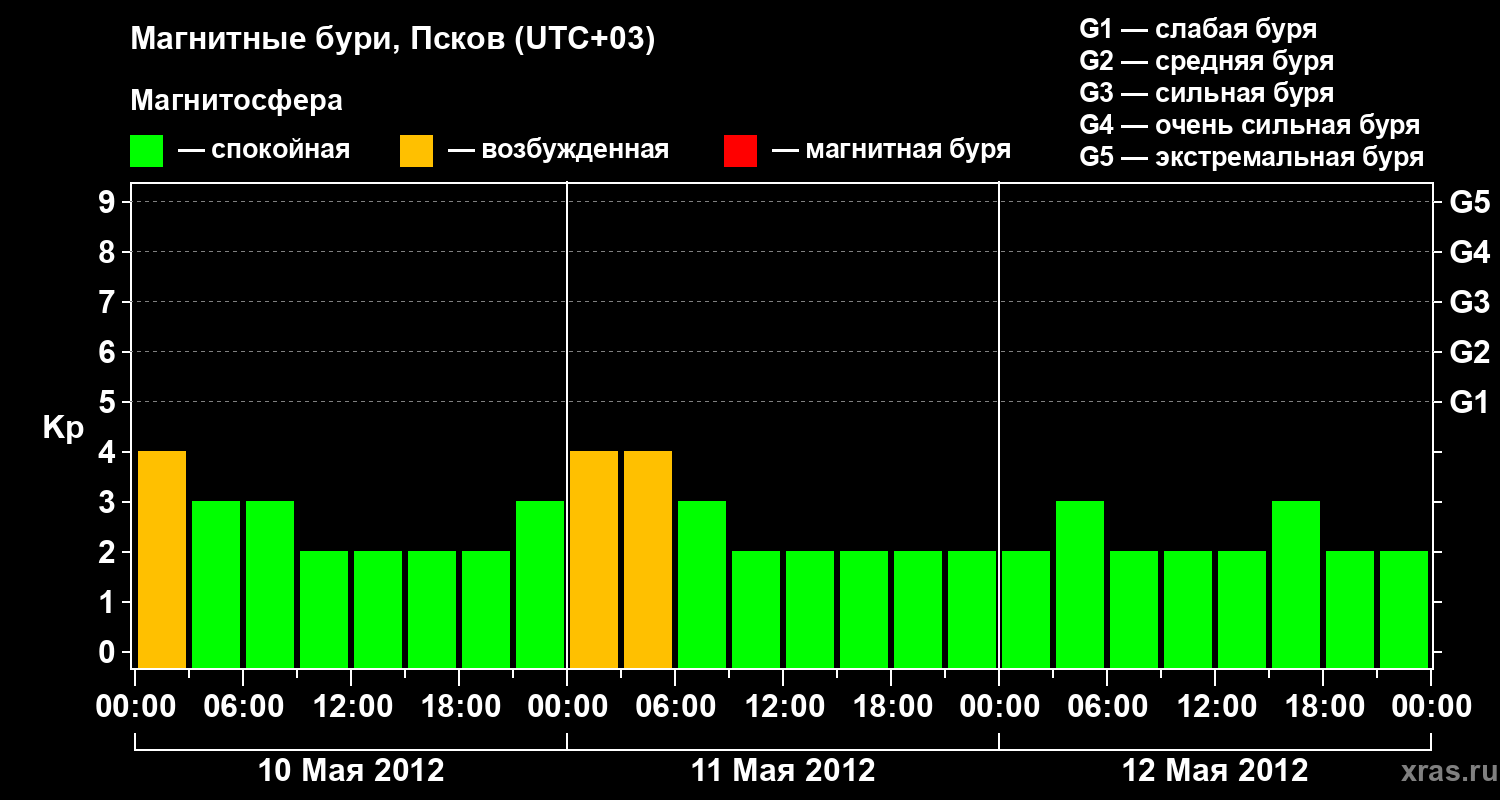Click the Kp value 1 axis label
Screen dimensions: 1500x800
pos(108,602)
